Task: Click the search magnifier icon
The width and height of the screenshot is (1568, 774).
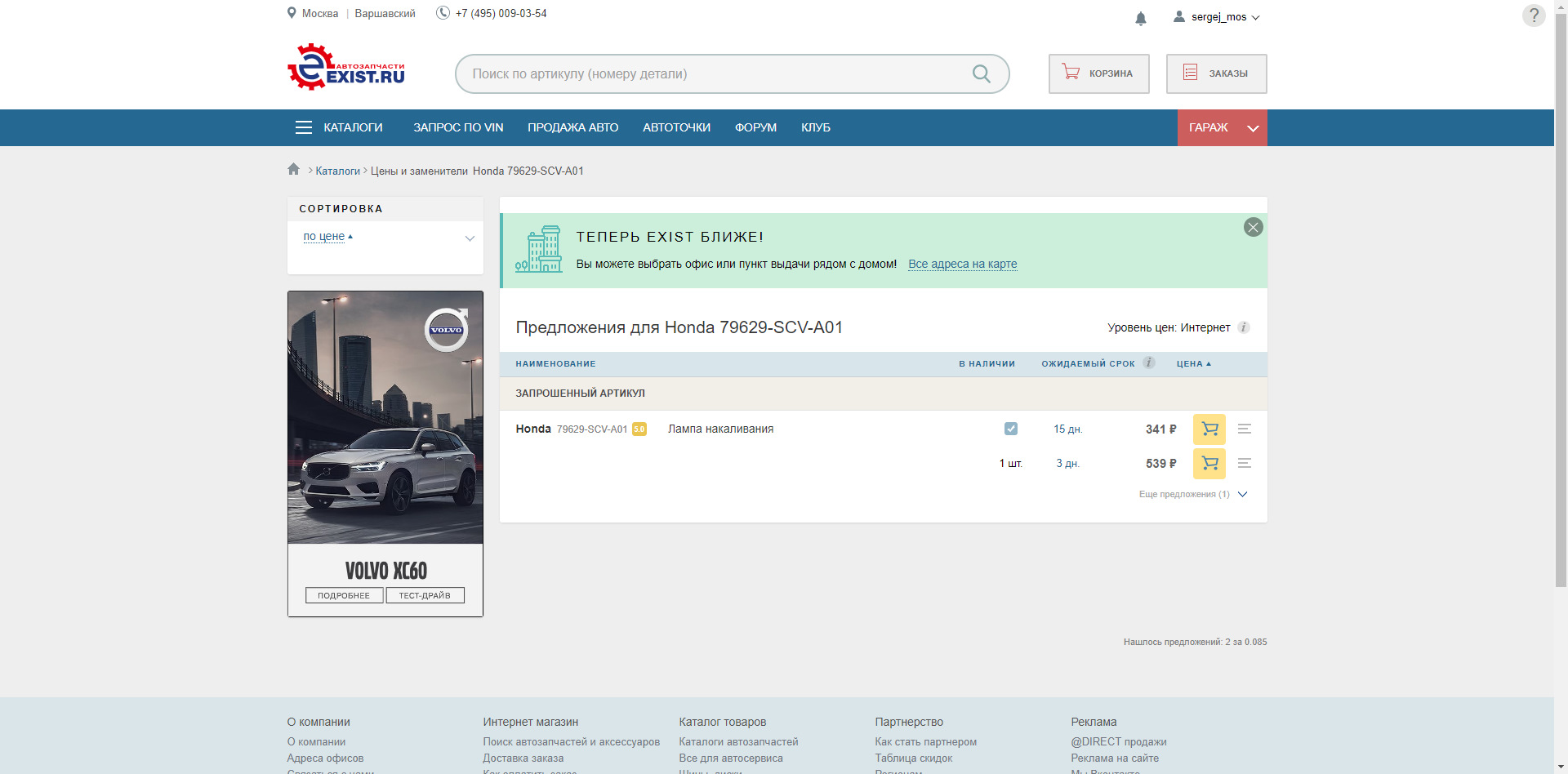Action: click(982, 73)
